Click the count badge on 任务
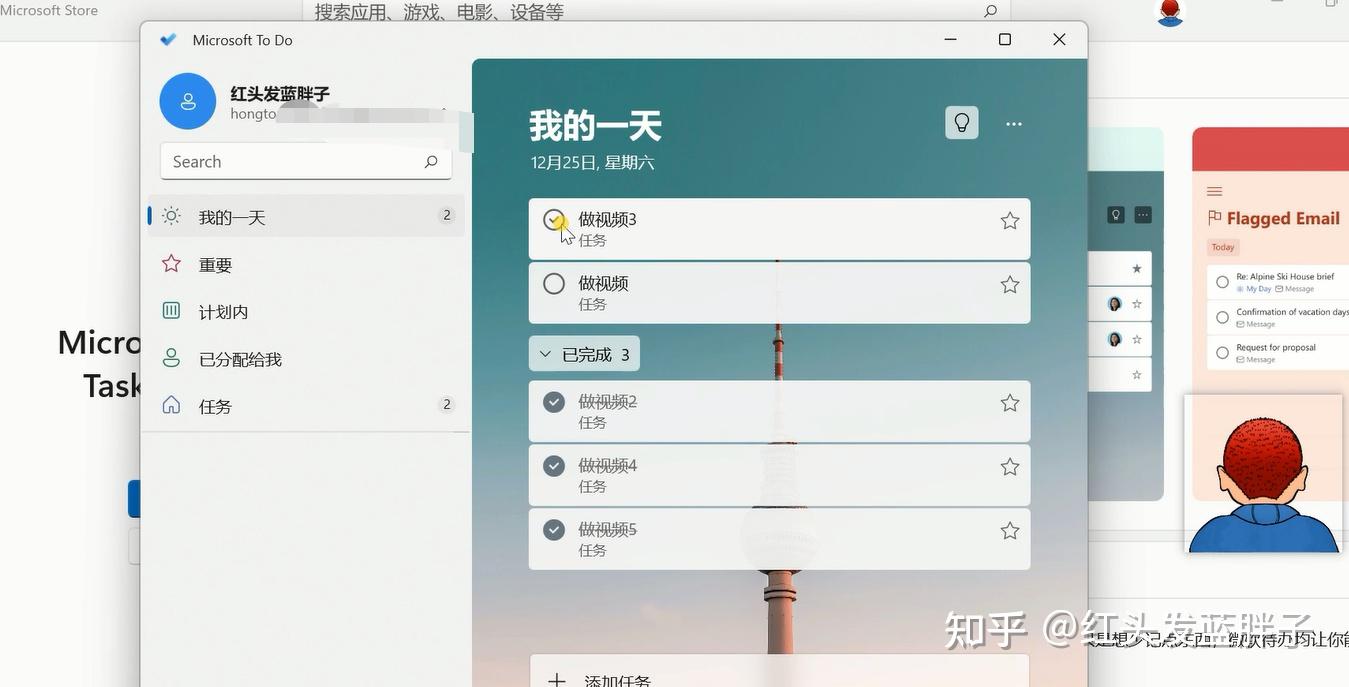Screen dimensions: 1349x687 447,404
